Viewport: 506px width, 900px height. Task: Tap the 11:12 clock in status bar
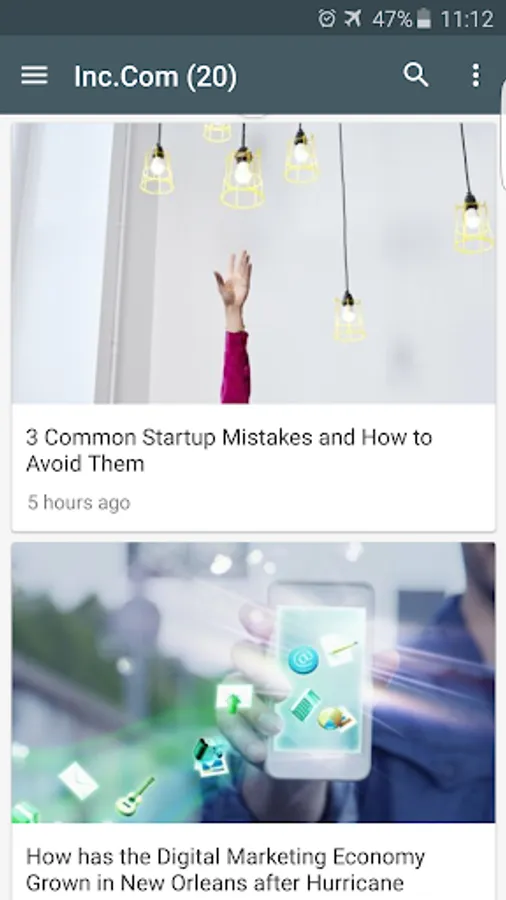(x=467, y=20)
